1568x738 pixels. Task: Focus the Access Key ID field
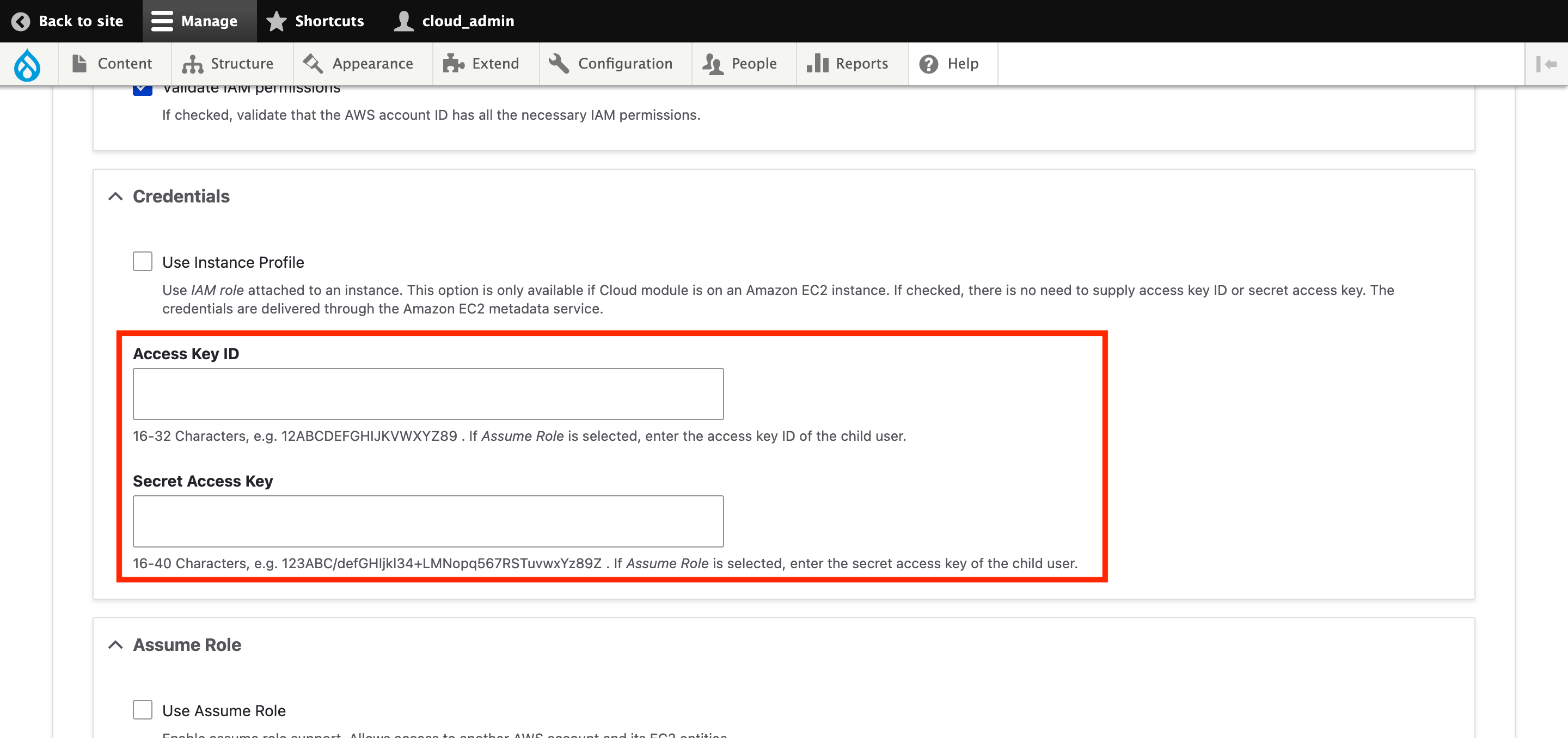pyautogui.click(x=428, y=393)
